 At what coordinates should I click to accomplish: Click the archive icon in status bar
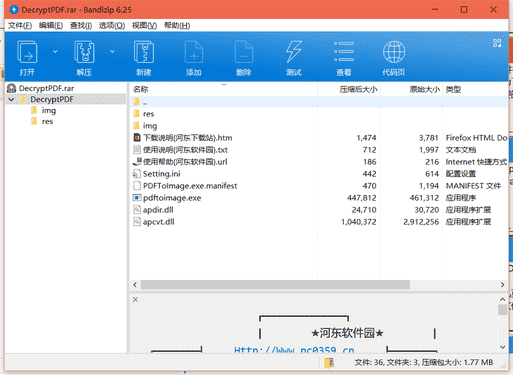(329, 362)
